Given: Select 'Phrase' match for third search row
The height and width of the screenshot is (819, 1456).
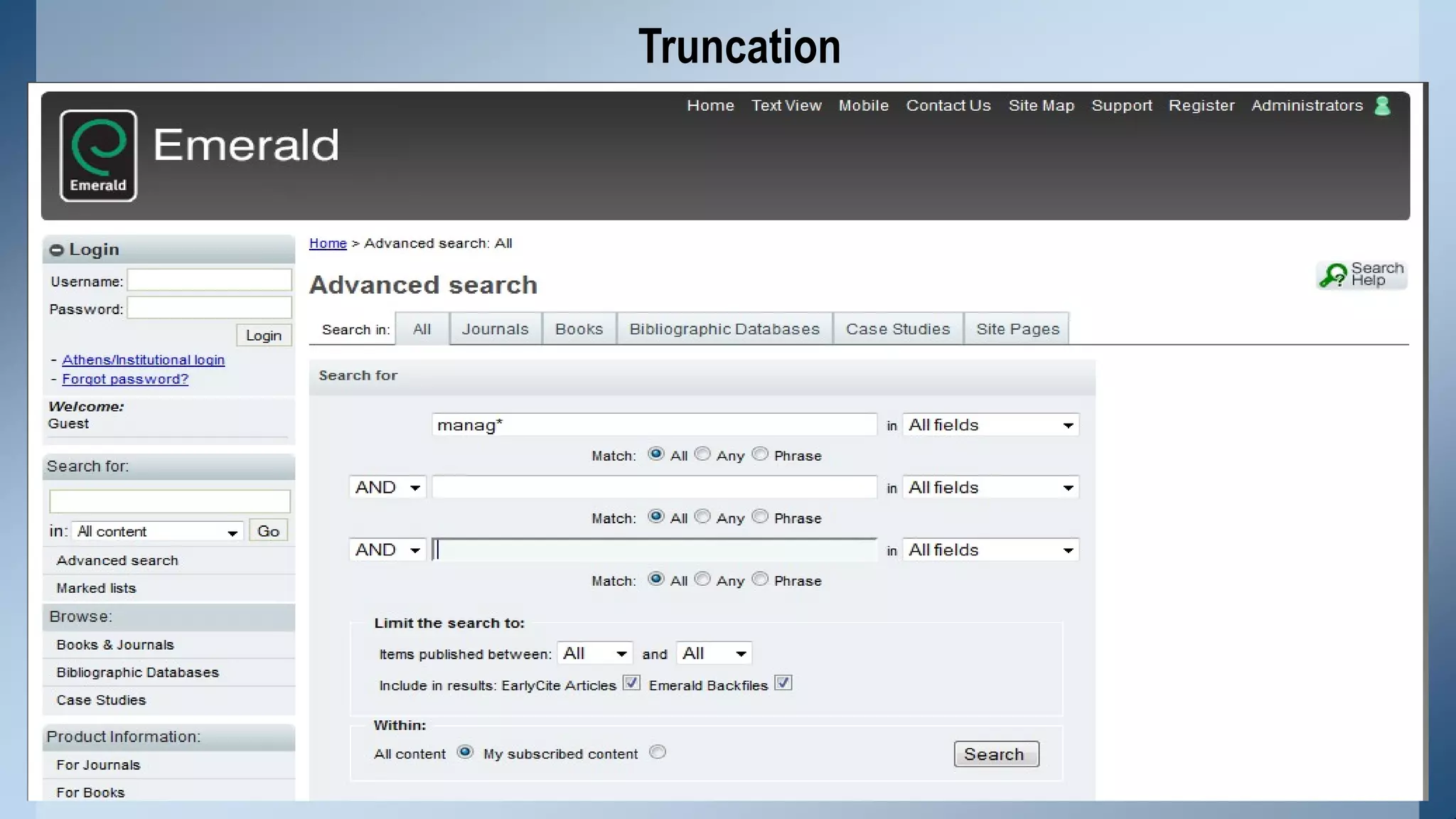Looking at the screenshot, I should pos(760,579).
